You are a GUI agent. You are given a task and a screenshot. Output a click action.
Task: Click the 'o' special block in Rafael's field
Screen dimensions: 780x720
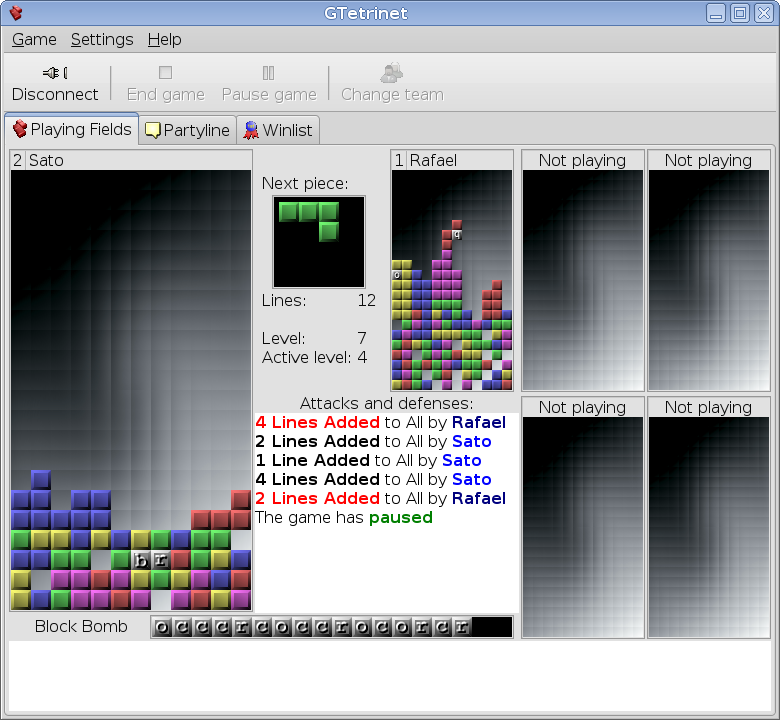(396, 275)
